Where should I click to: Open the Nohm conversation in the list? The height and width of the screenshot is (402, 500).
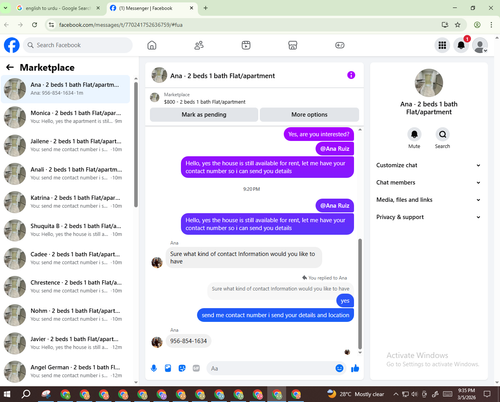[66, 315]
